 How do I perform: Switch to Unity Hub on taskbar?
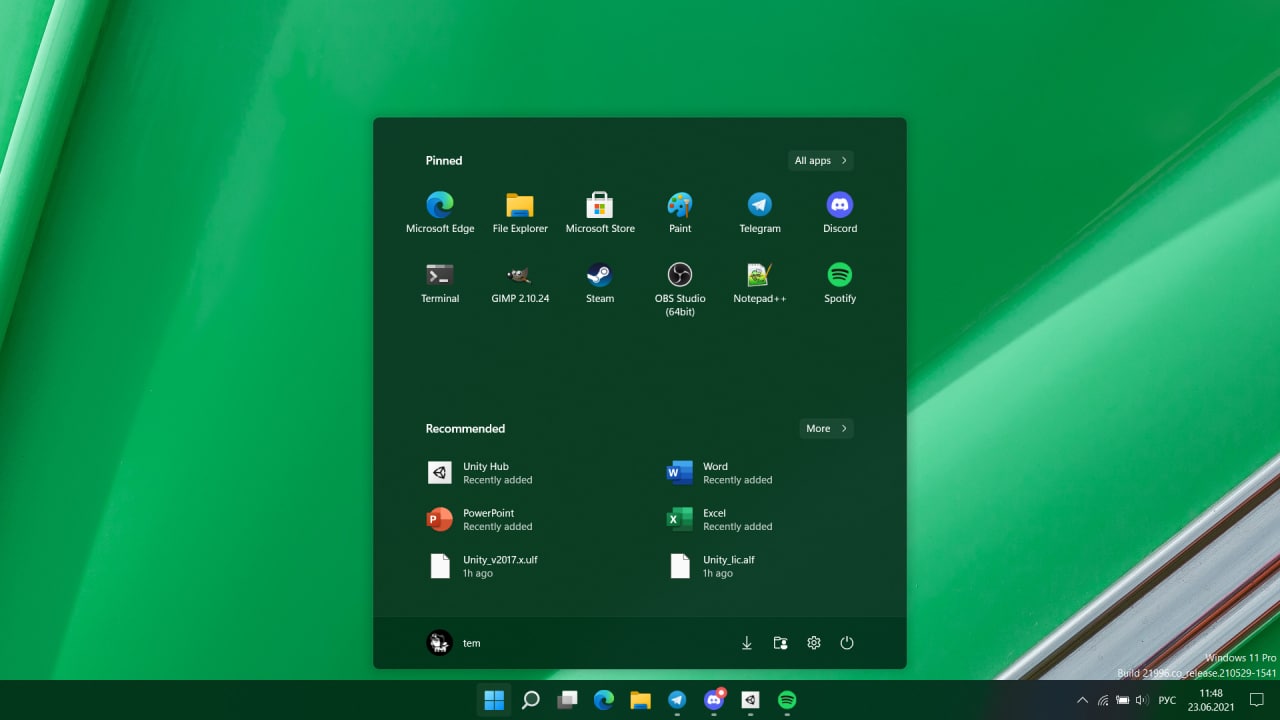(751, 700)
